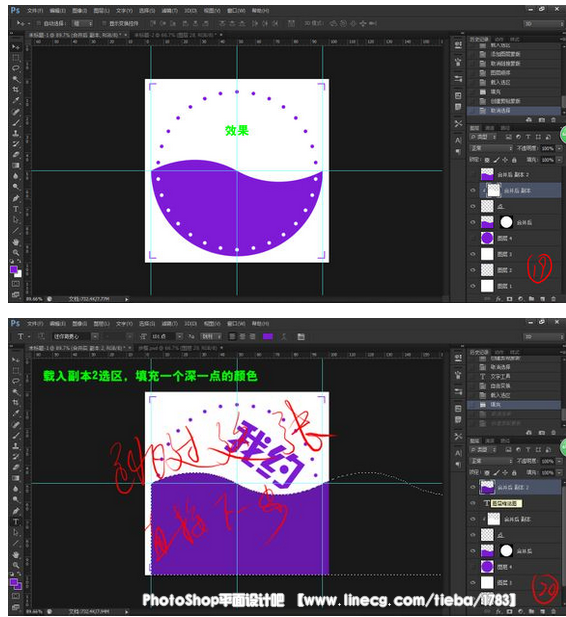The height and width of the screenshot is (617, 566).
Task: Hide 图层 1 layer in upper Layers panel
Action: (473, 286)
